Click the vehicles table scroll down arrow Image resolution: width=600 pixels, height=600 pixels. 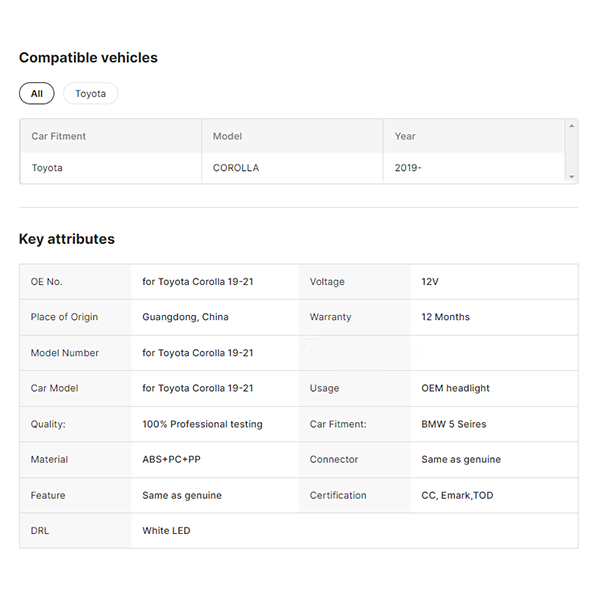[x=572, y=177]
